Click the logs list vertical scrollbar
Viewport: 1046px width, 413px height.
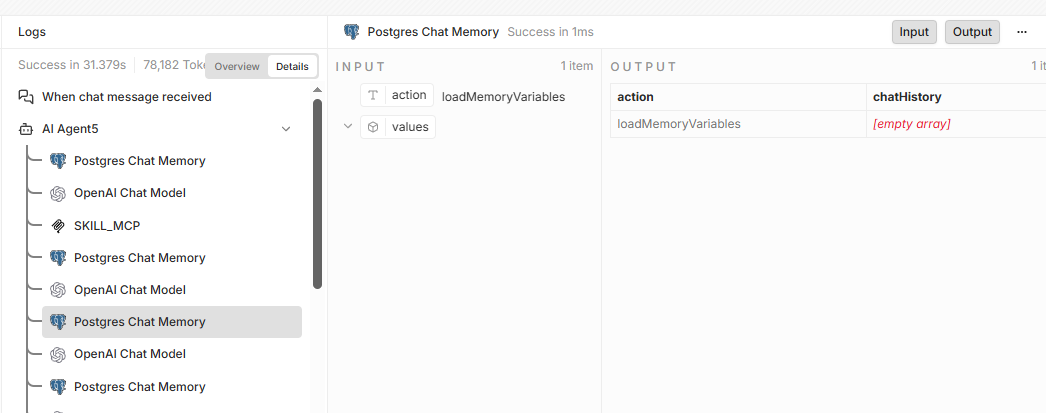(x=317, y=190)
